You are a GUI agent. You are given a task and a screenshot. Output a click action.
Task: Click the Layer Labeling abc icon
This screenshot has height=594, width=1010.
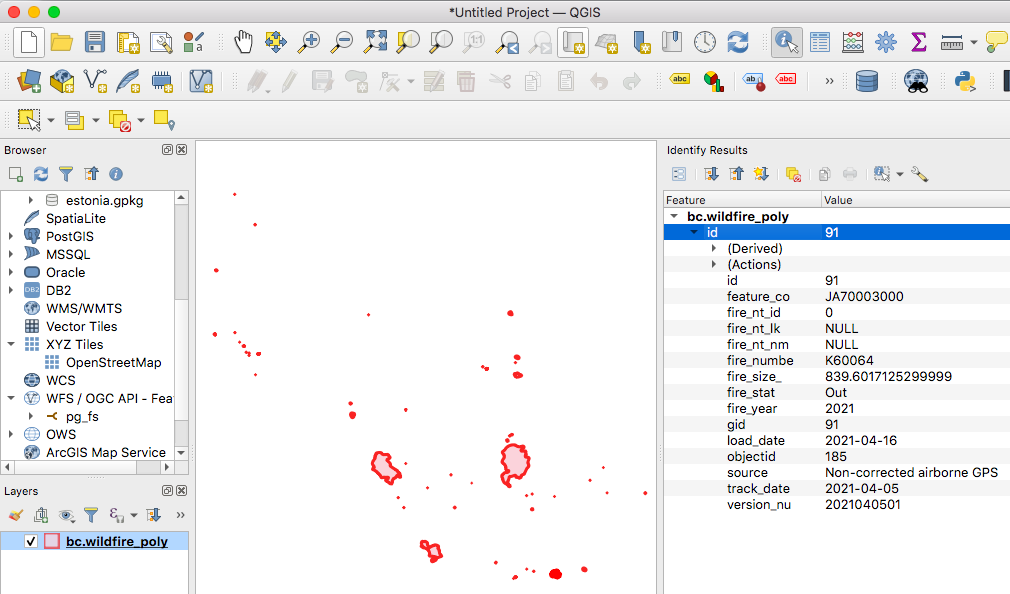pos(680,80)
